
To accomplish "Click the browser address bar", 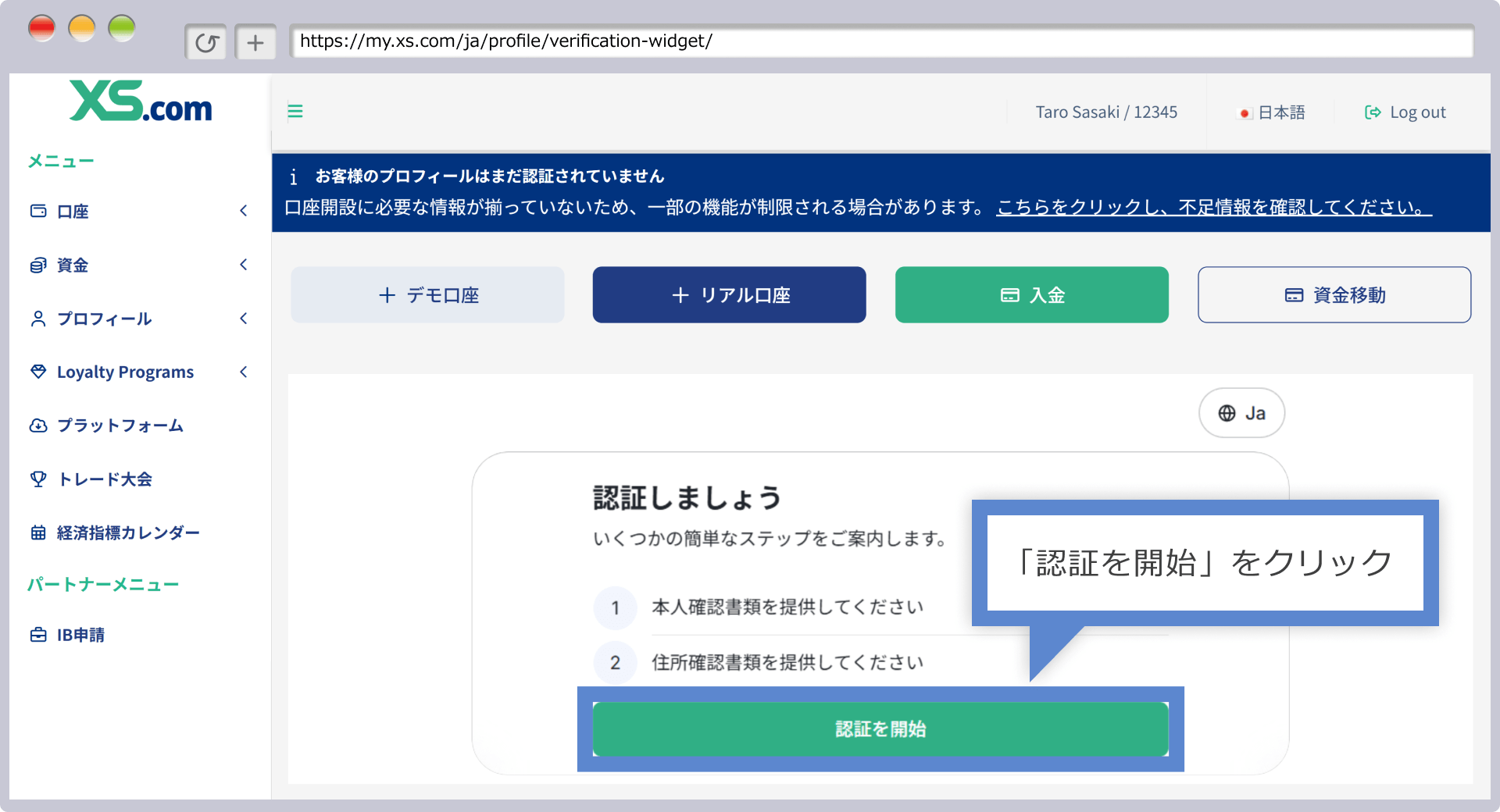I will (x=881, y=41).
